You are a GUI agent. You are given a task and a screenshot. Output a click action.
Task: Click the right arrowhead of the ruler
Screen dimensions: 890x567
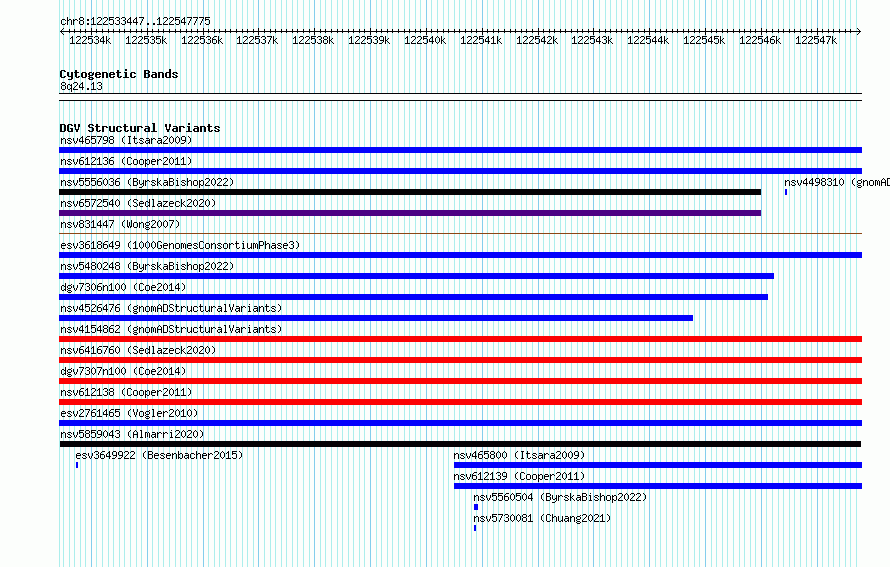coord(859,32)
